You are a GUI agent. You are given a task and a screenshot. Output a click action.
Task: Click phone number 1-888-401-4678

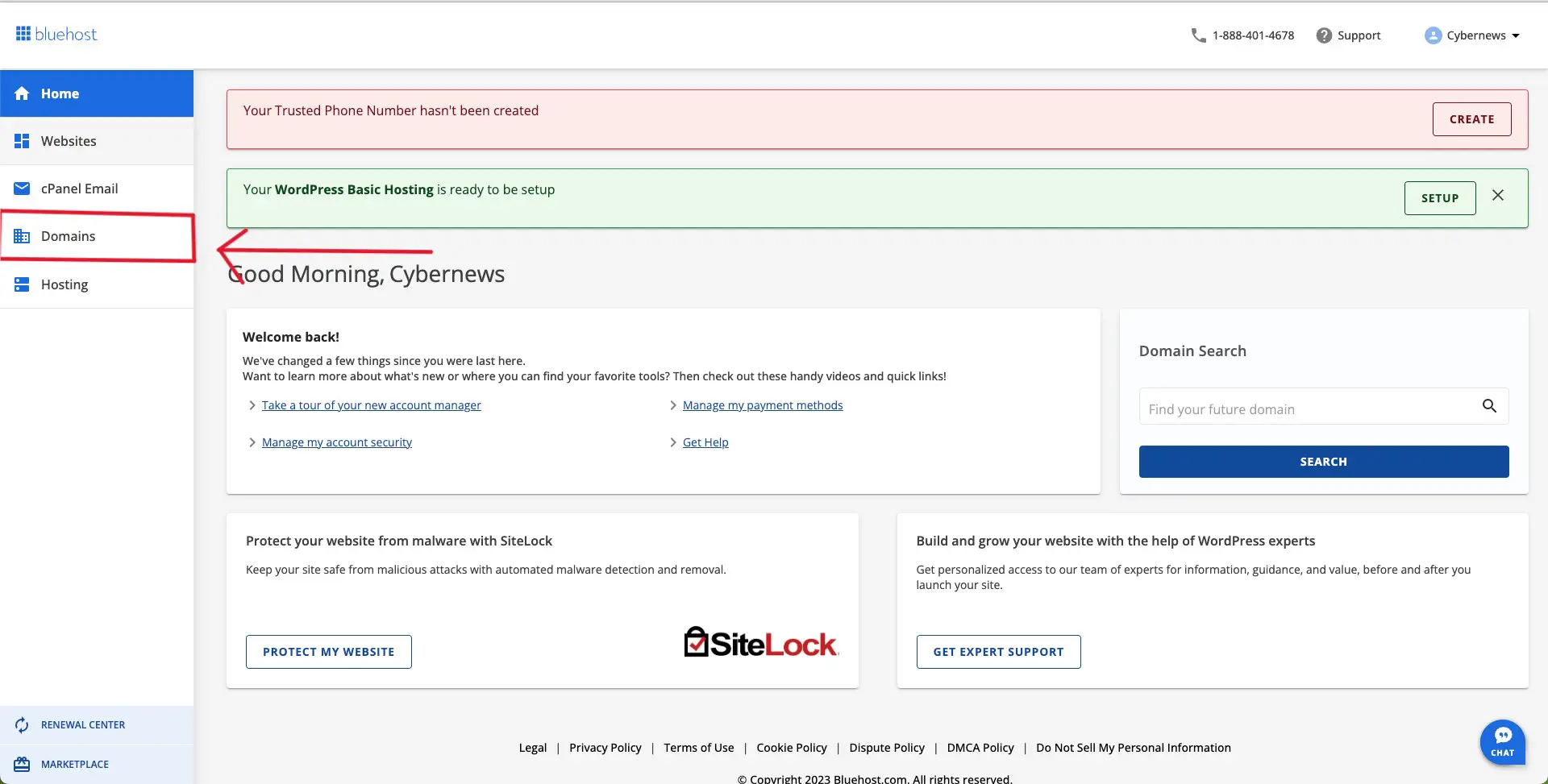click(1253, 35)
